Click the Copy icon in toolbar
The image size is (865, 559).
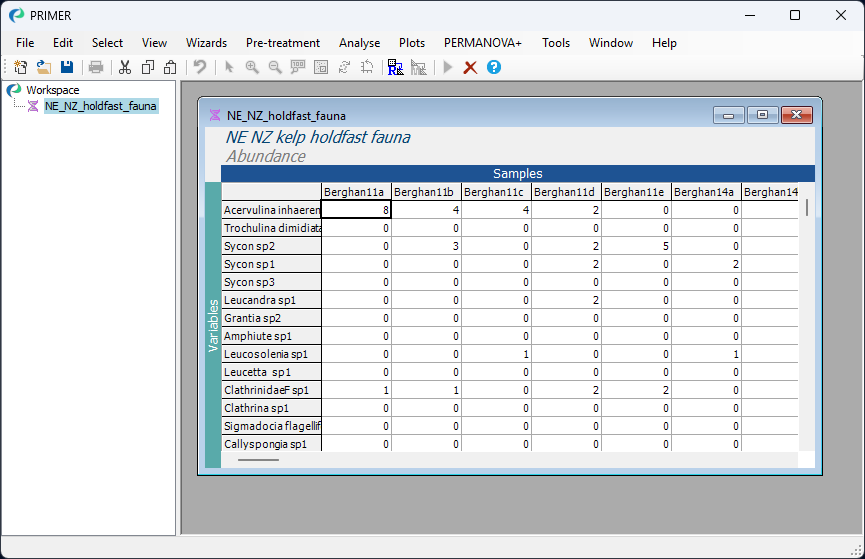148,67
